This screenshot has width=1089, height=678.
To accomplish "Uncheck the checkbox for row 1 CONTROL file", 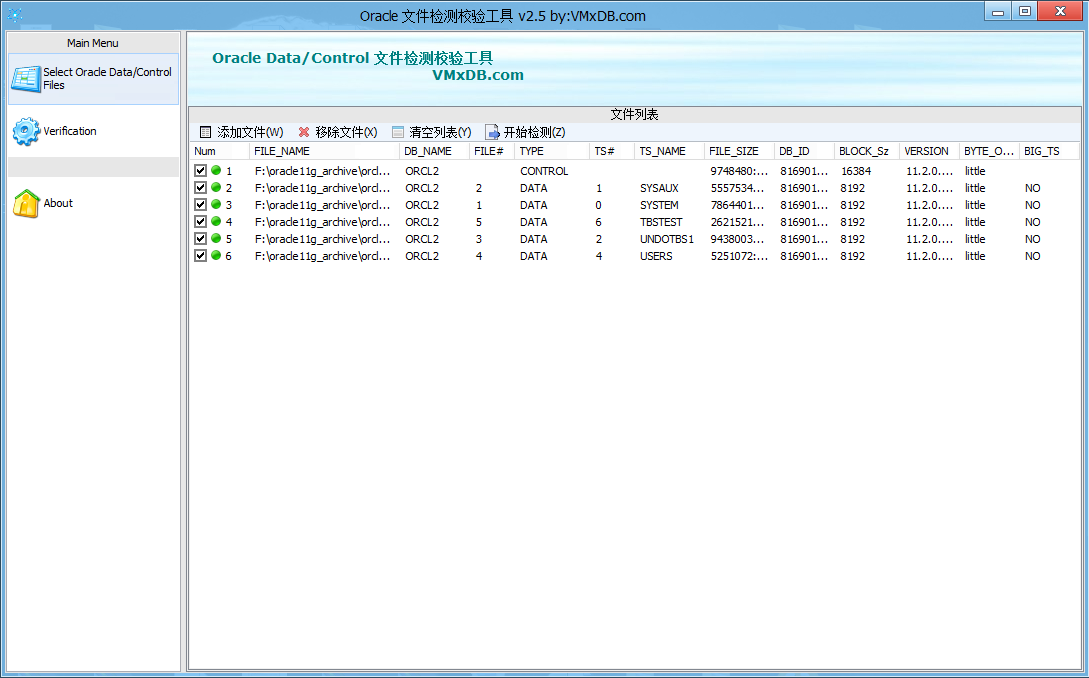I will click(x=201, y=171).
